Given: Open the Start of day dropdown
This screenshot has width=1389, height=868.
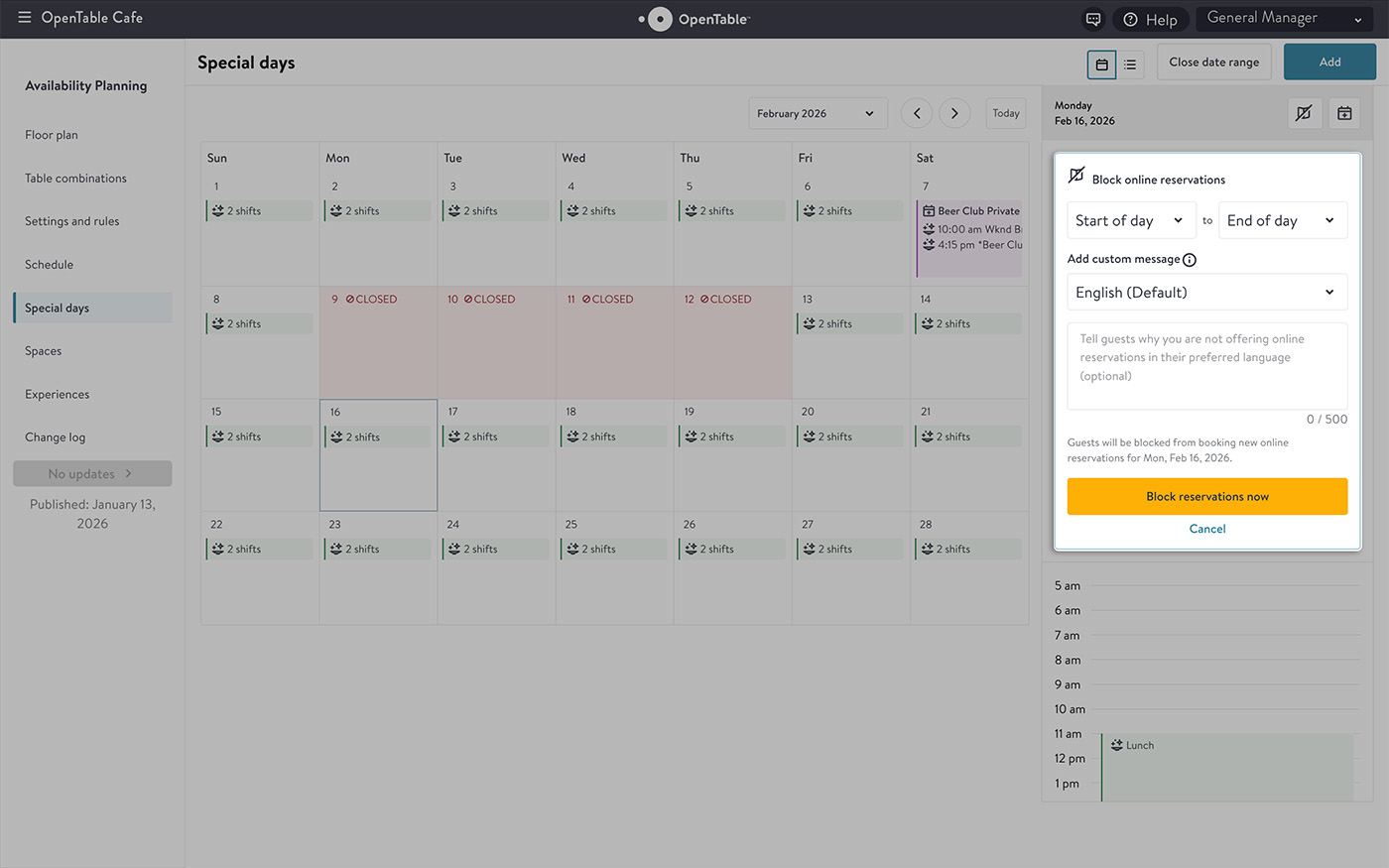Looking at the screenshot, I should [1131, 220].
